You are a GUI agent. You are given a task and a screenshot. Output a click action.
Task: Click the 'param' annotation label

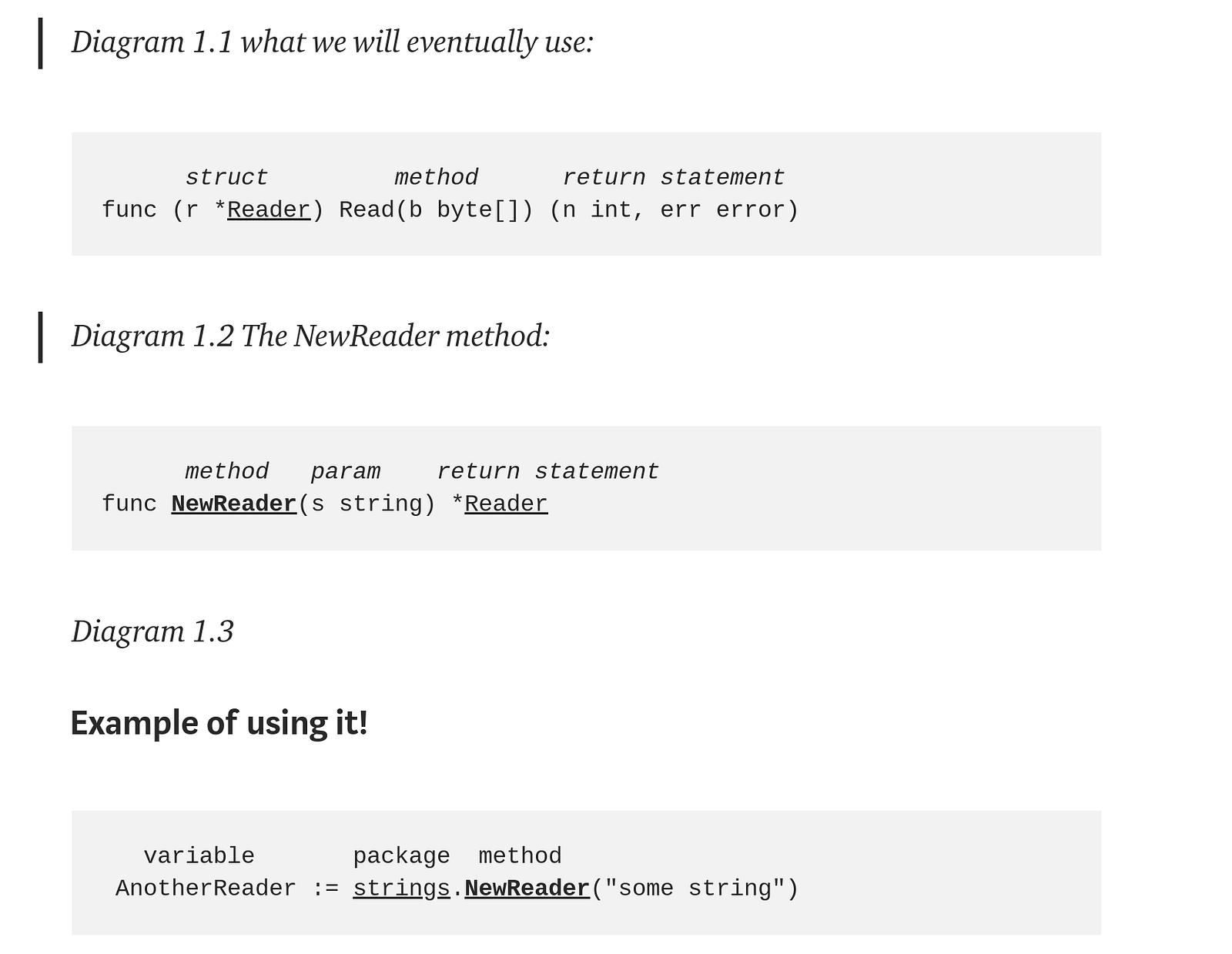click(346, 471)
